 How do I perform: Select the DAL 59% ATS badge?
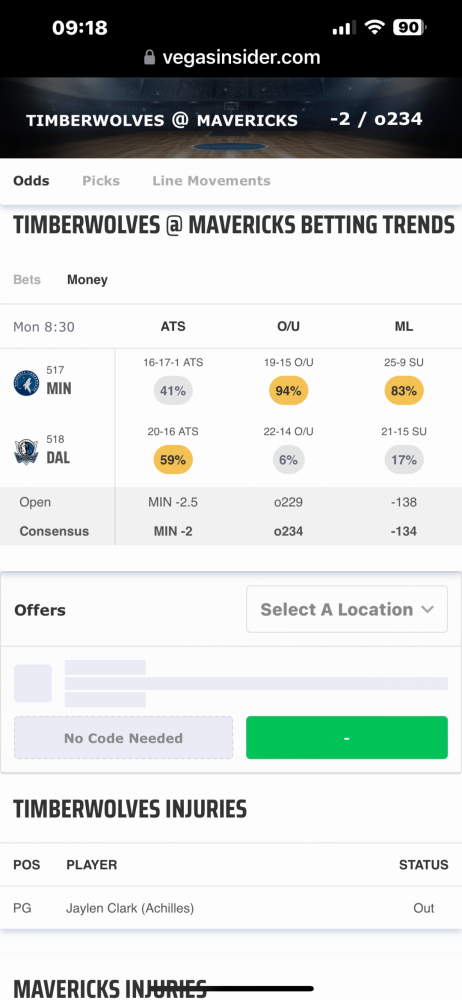tap(173, 460)
